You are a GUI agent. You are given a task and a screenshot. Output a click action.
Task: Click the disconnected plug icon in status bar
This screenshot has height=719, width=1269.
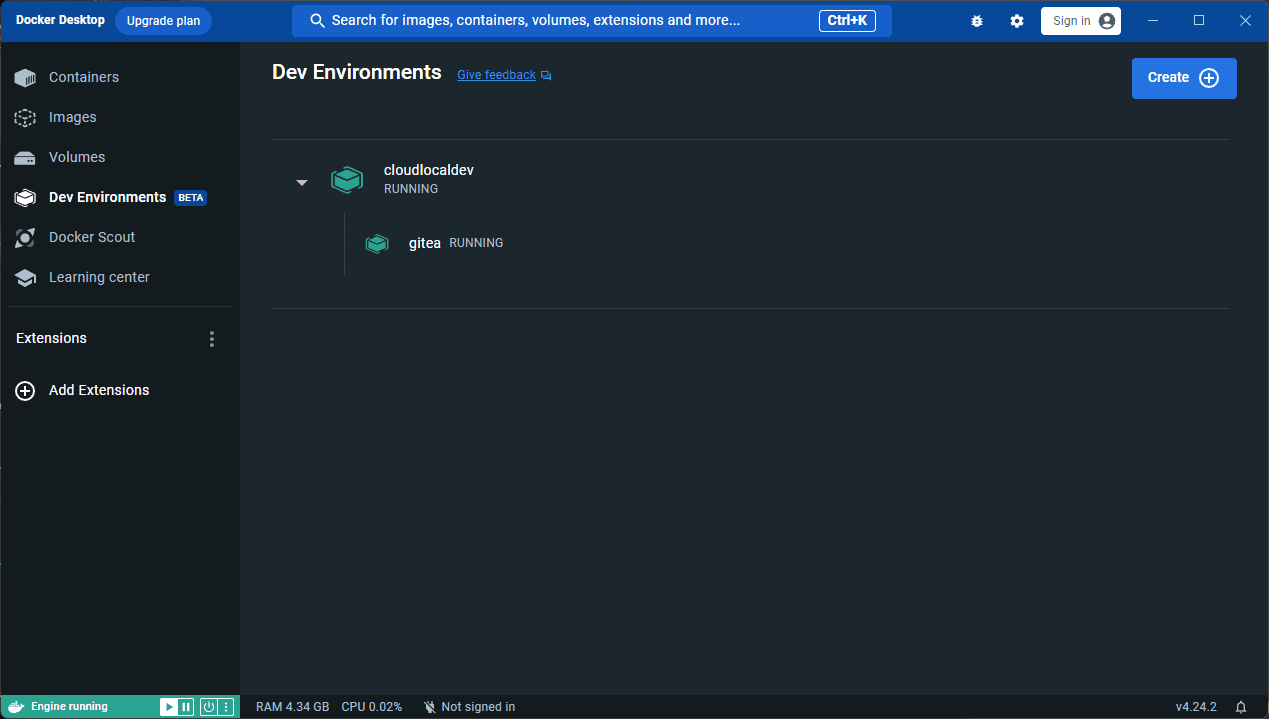(x=430, y=707)
